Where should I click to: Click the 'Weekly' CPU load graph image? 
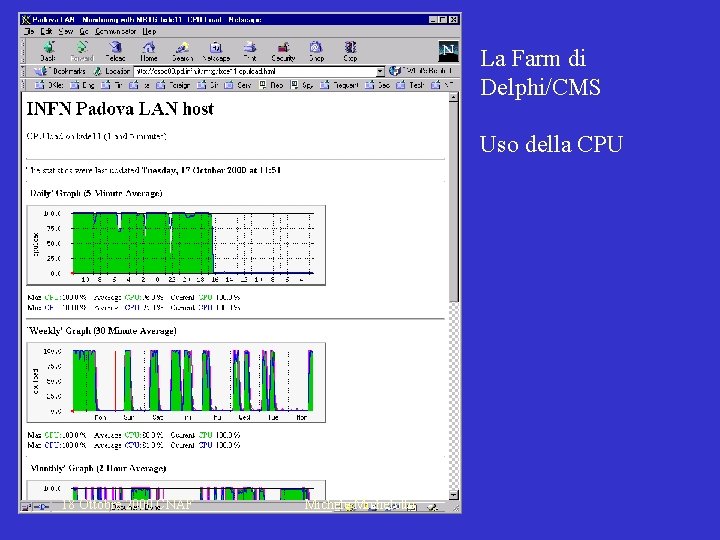pos(176,382)
